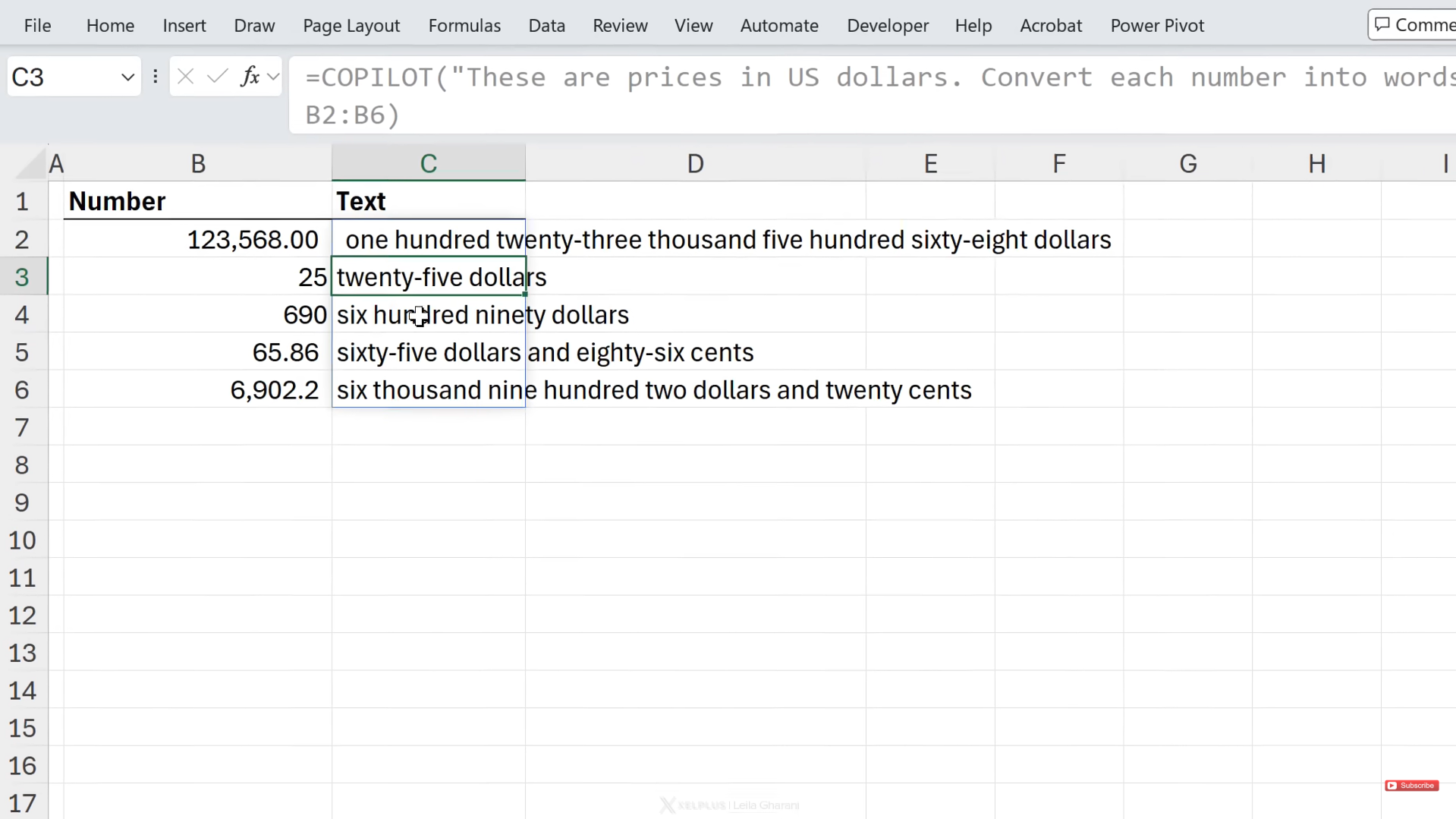The height and width of the screenshot is (819, 1456).
Task: Open the Formulas ribbon tab
Action: [464, 25]
